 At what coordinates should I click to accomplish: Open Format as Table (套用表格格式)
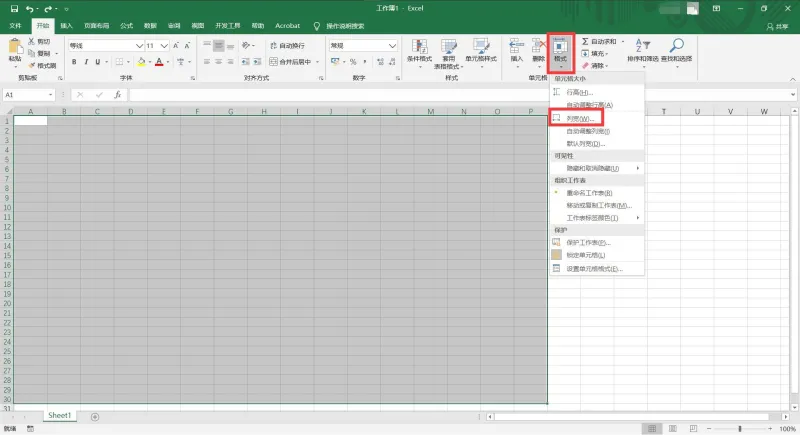(x=448, y=53)
